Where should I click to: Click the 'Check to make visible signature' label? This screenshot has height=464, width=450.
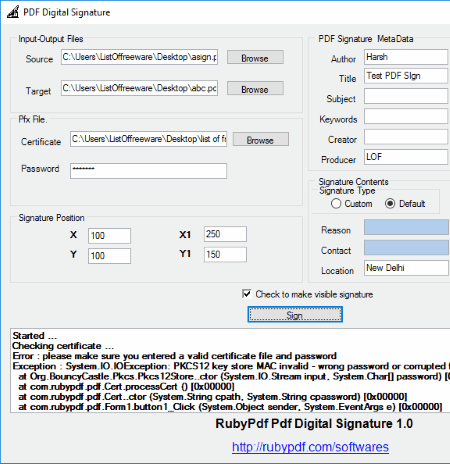[314, 295]
